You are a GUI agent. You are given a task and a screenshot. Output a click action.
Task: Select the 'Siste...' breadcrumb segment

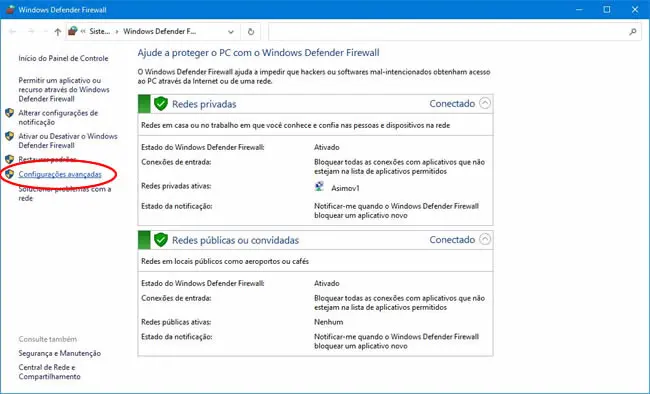(99, 32)
